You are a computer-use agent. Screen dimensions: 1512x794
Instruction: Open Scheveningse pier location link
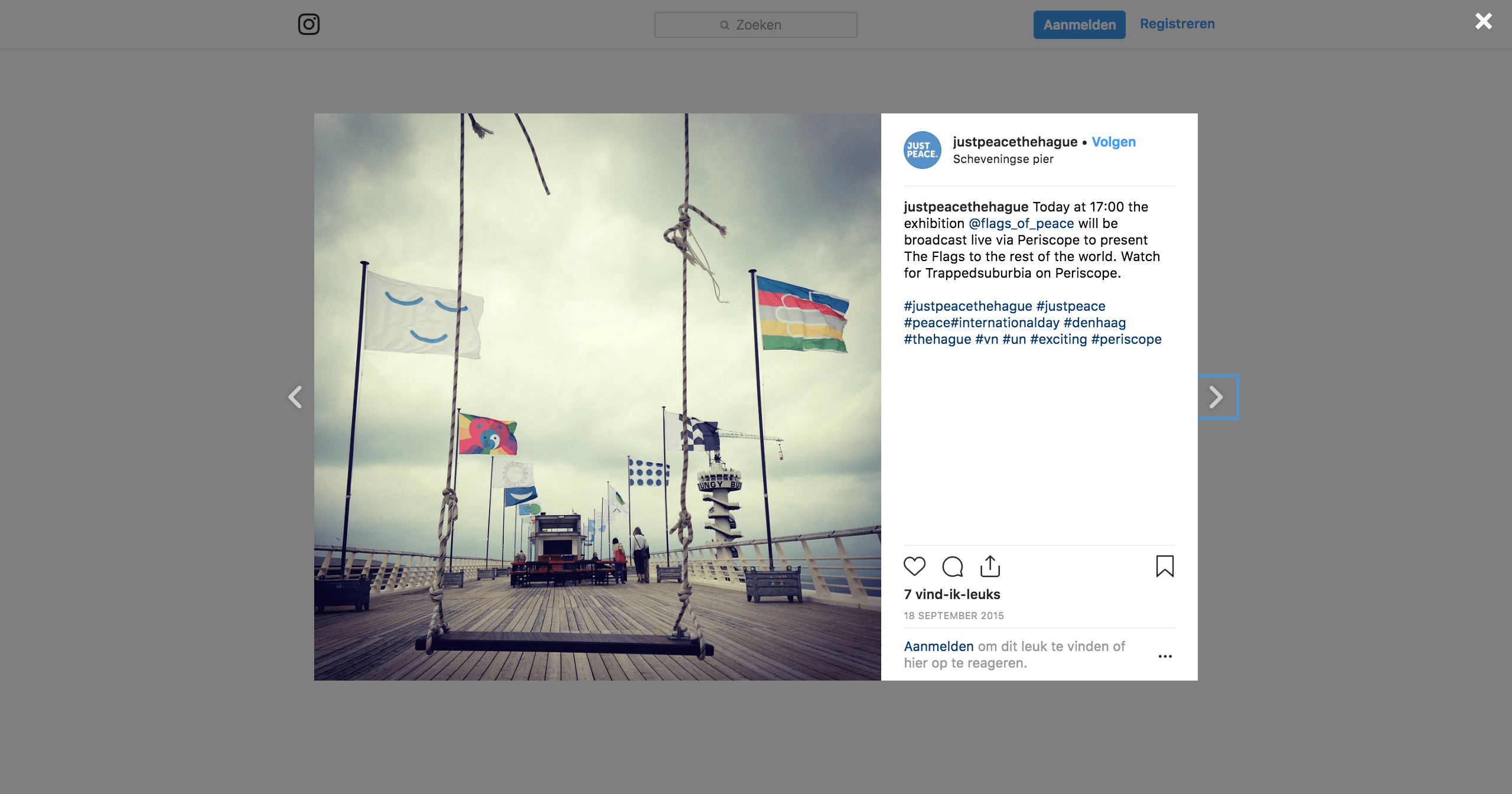tap(1003, 159)
